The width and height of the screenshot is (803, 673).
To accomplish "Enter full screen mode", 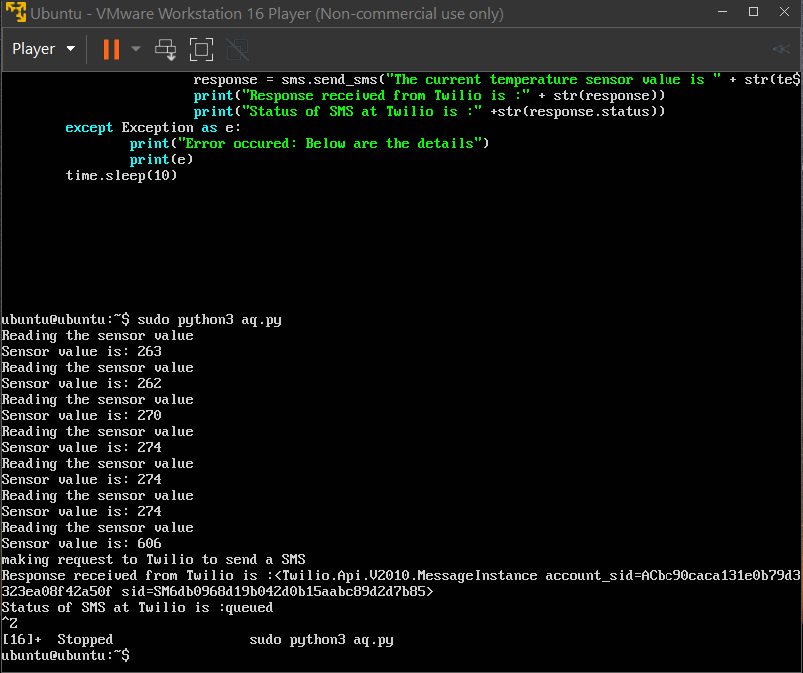I will [201, 50].
